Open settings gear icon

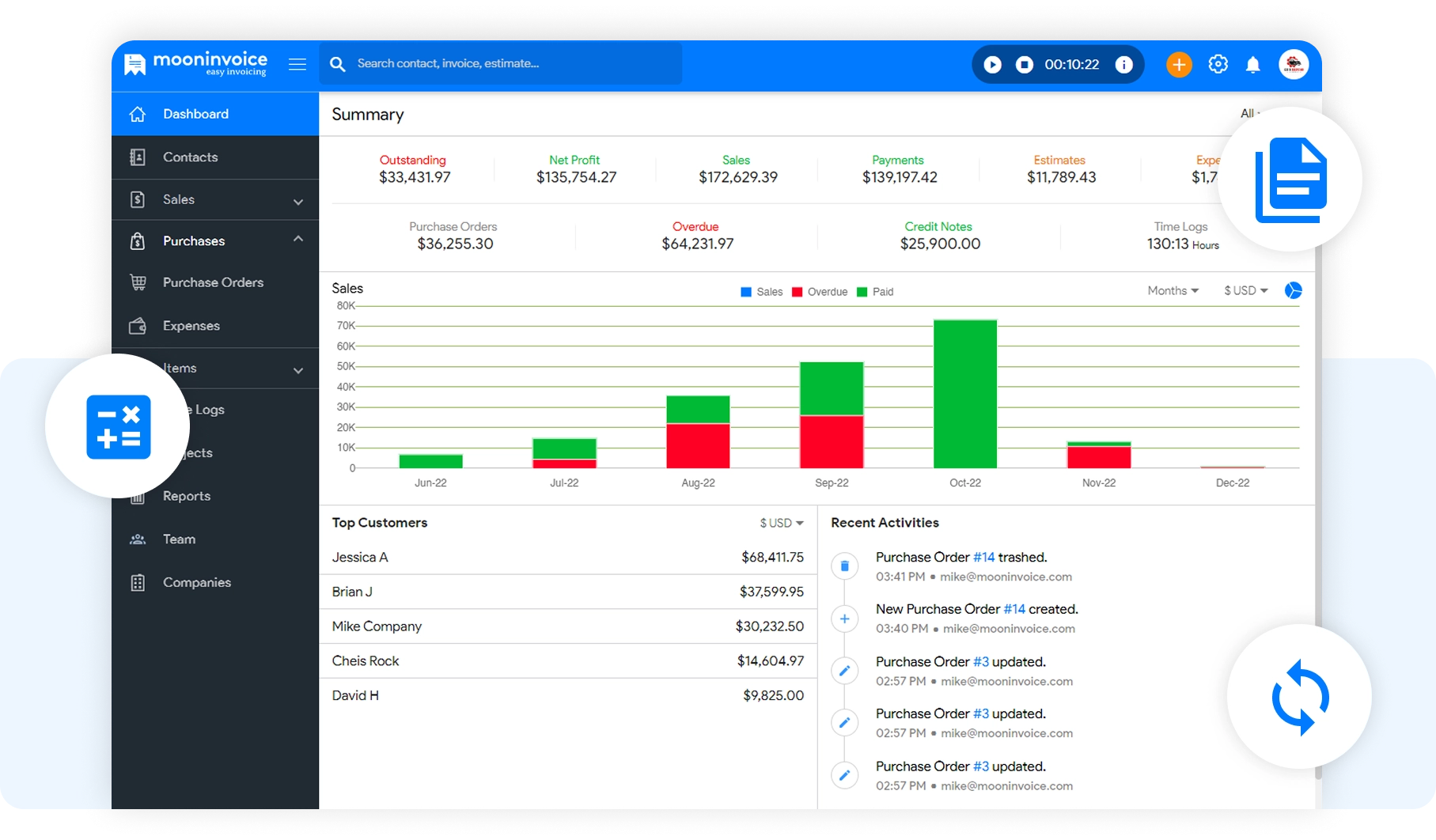tap(1218, 65)
